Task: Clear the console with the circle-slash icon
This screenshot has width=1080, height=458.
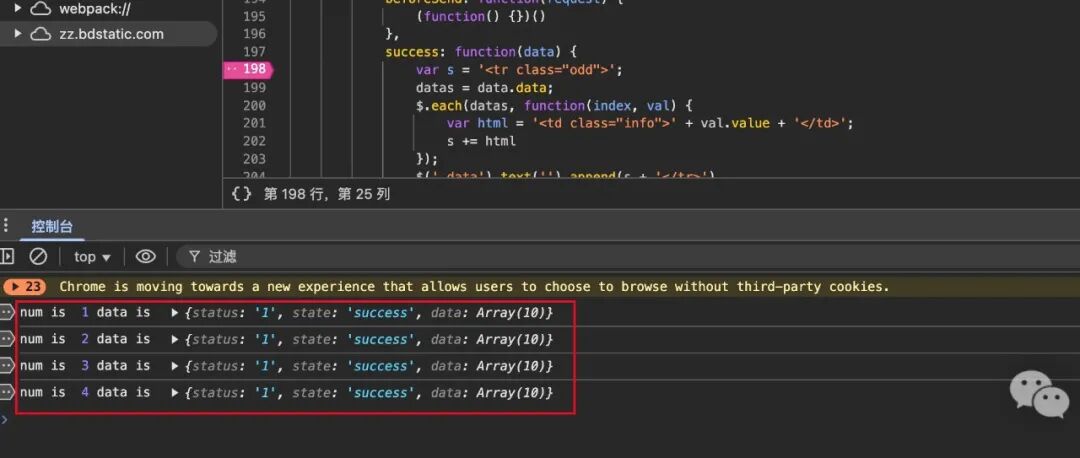Action: pos(39,257)
